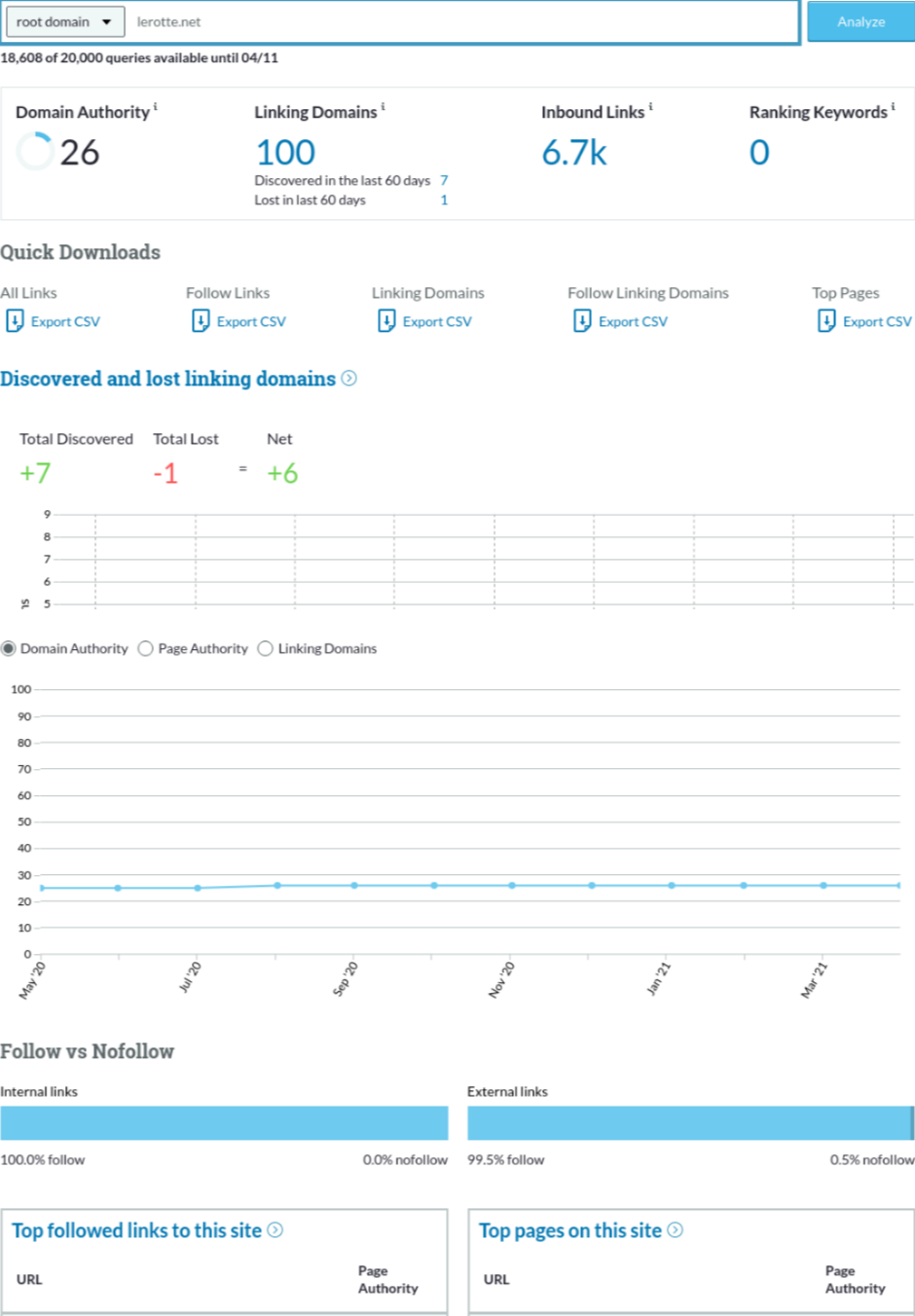Click the External links follow bar
The width and height of the screenshot is (915, 1316).
689,1123
